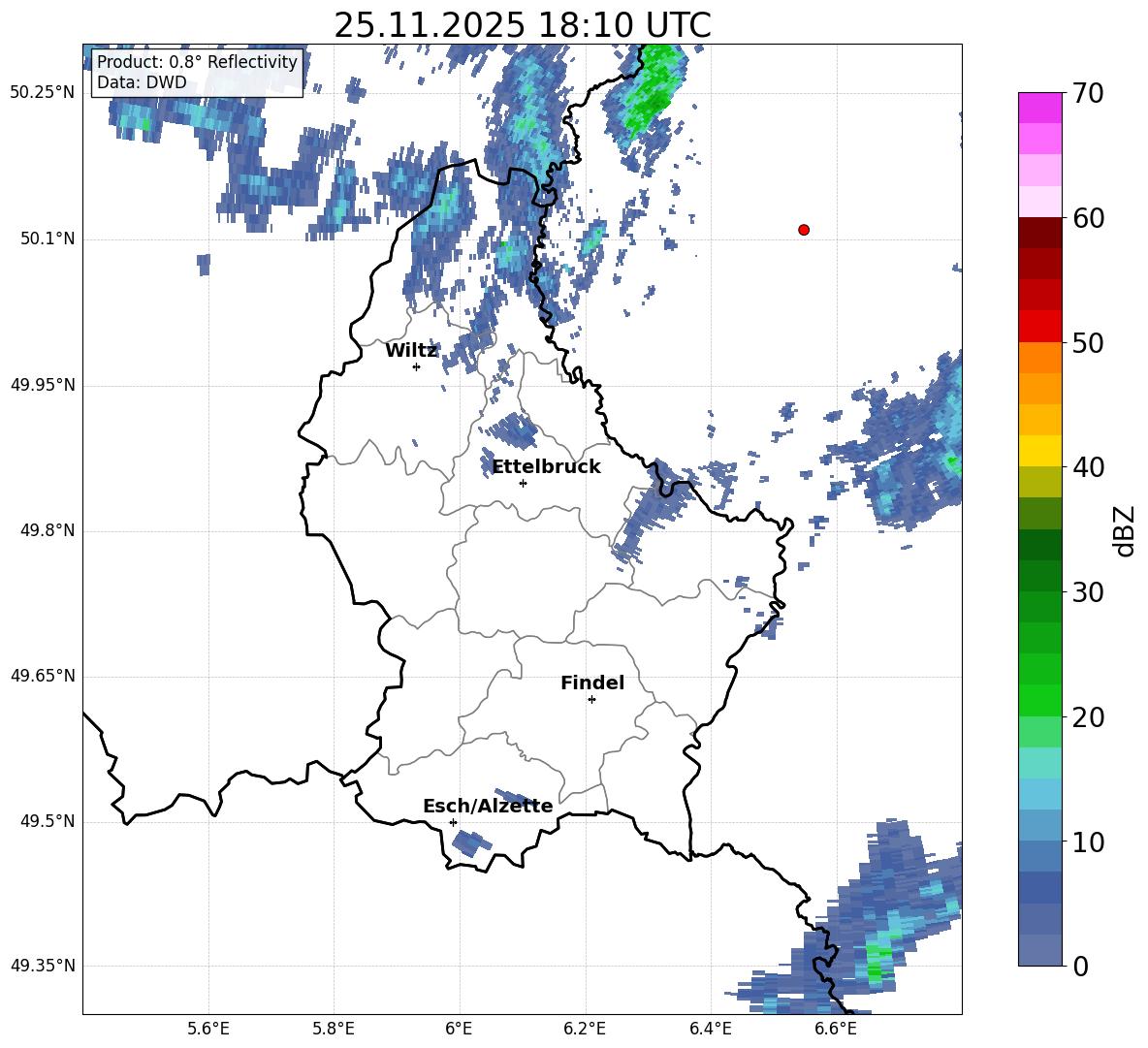Screen dimensions: 1148x1048
Task: Click the colorbar tick label 50
Action: click(1088, 343)
